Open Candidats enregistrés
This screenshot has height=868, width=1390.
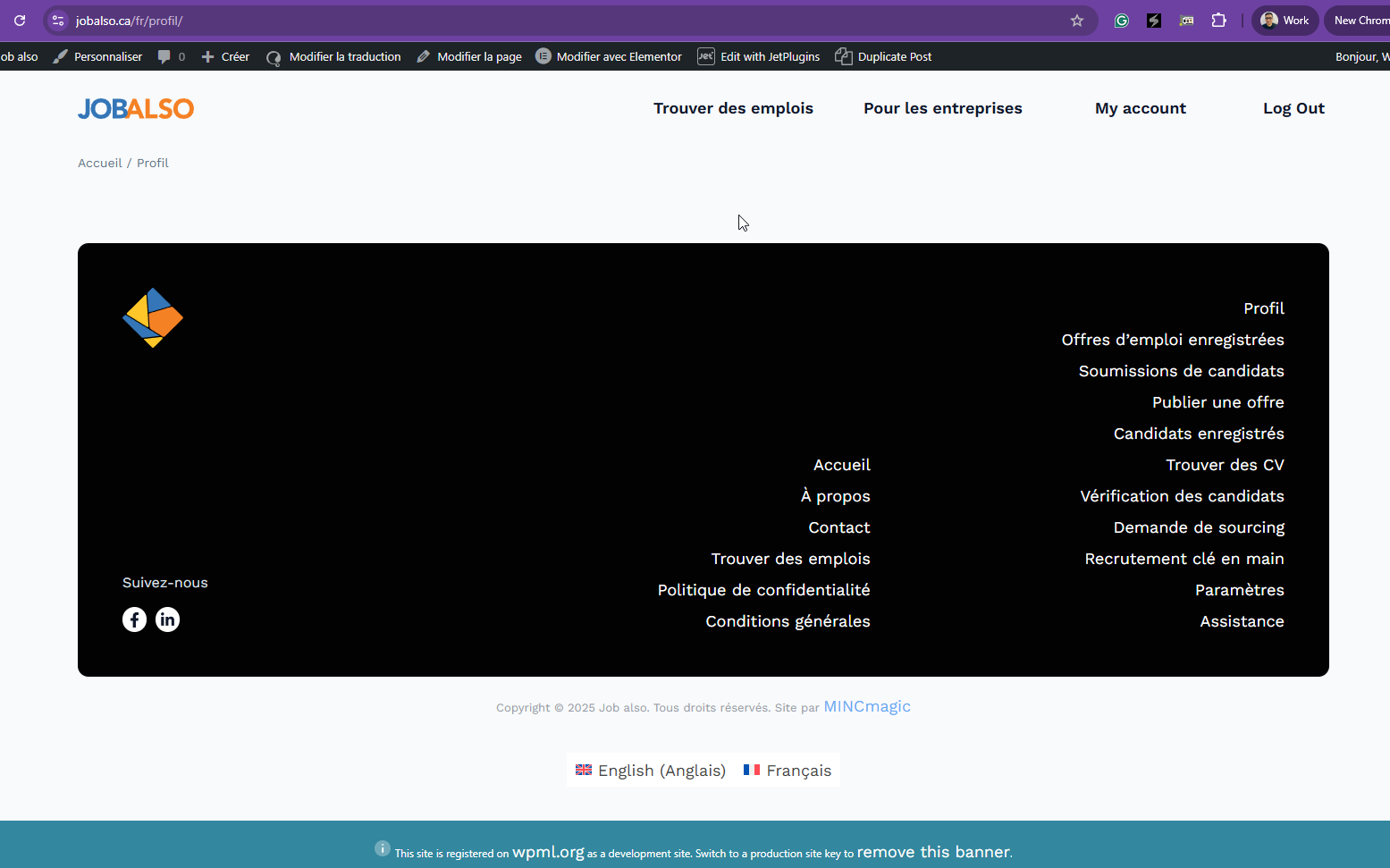(1199, 434)
